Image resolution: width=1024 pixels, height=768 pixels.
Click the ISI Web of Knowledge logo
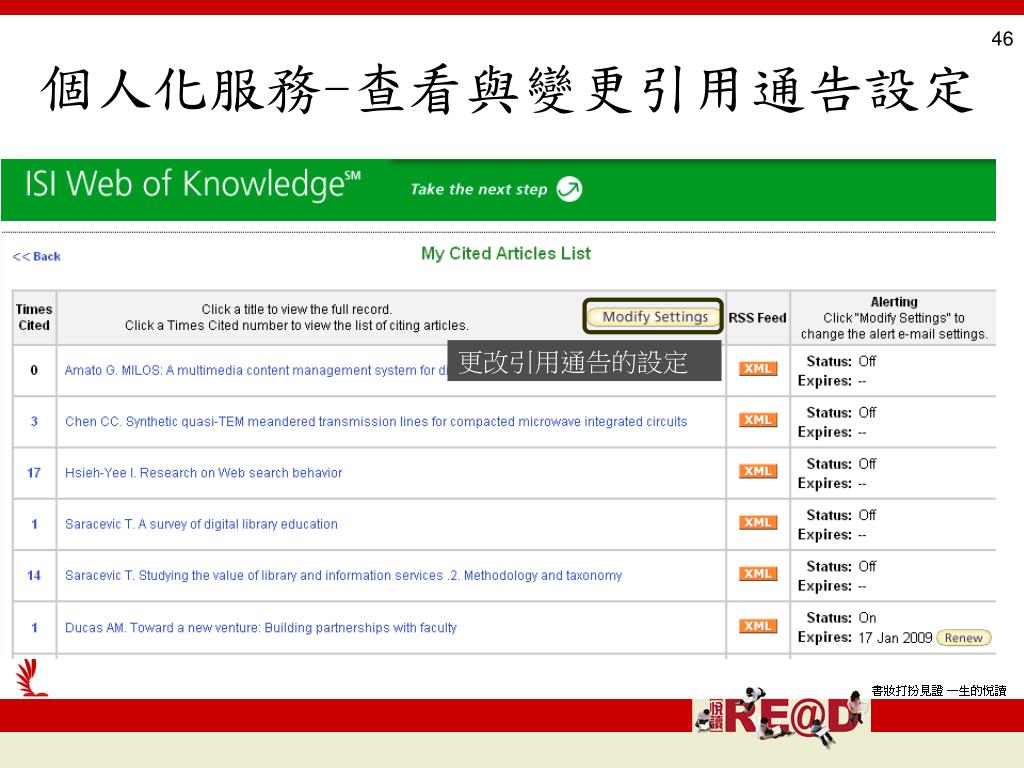(x=193, y=184)
